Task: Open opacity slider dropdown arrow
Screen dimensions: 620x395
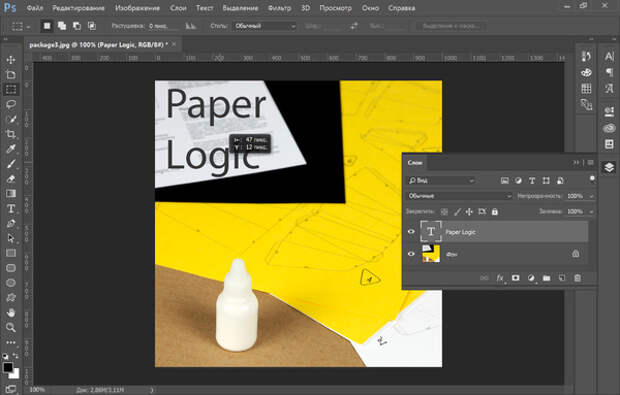Action: [x=592, y=196]
